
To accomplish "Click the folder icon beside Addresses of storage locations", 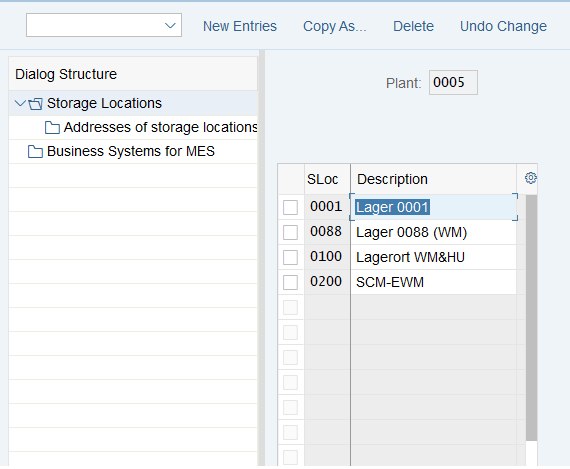I will tap(52, 128).
